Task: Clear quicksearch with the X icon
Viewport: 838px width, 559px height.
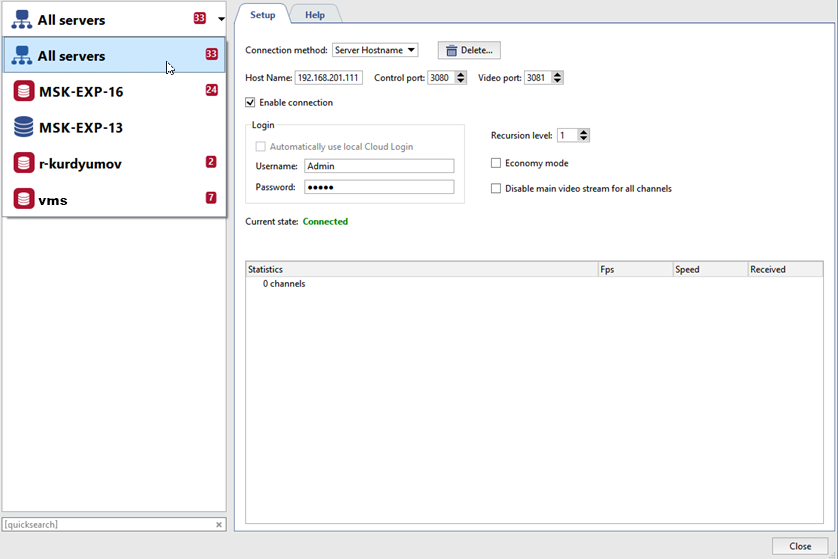Action: pyautogui.click(x=219, y=524)
